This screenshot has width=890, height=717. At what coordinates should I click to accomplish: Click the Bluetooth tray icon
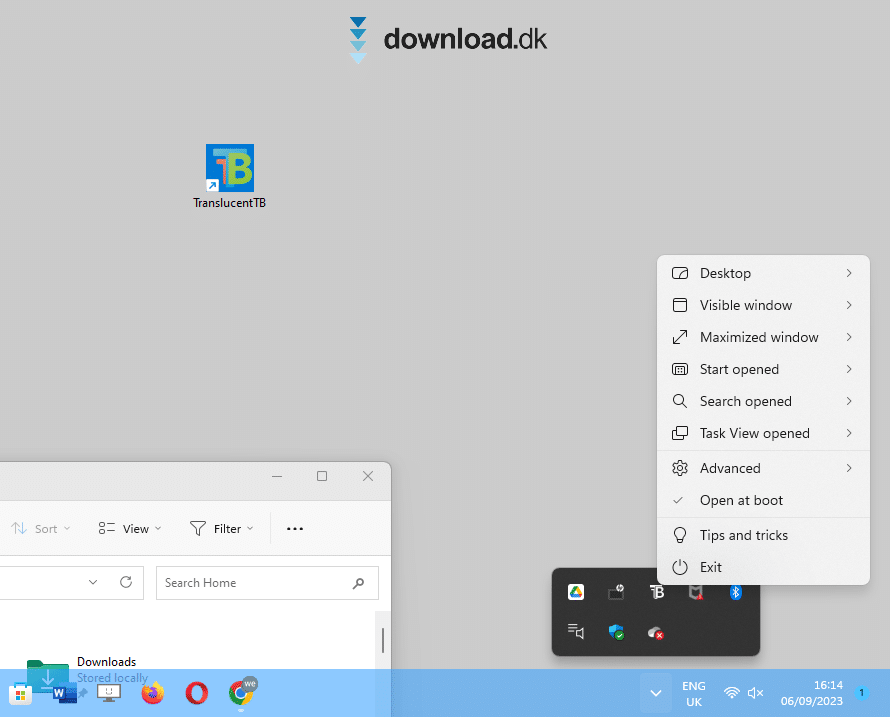coord(735,592)
